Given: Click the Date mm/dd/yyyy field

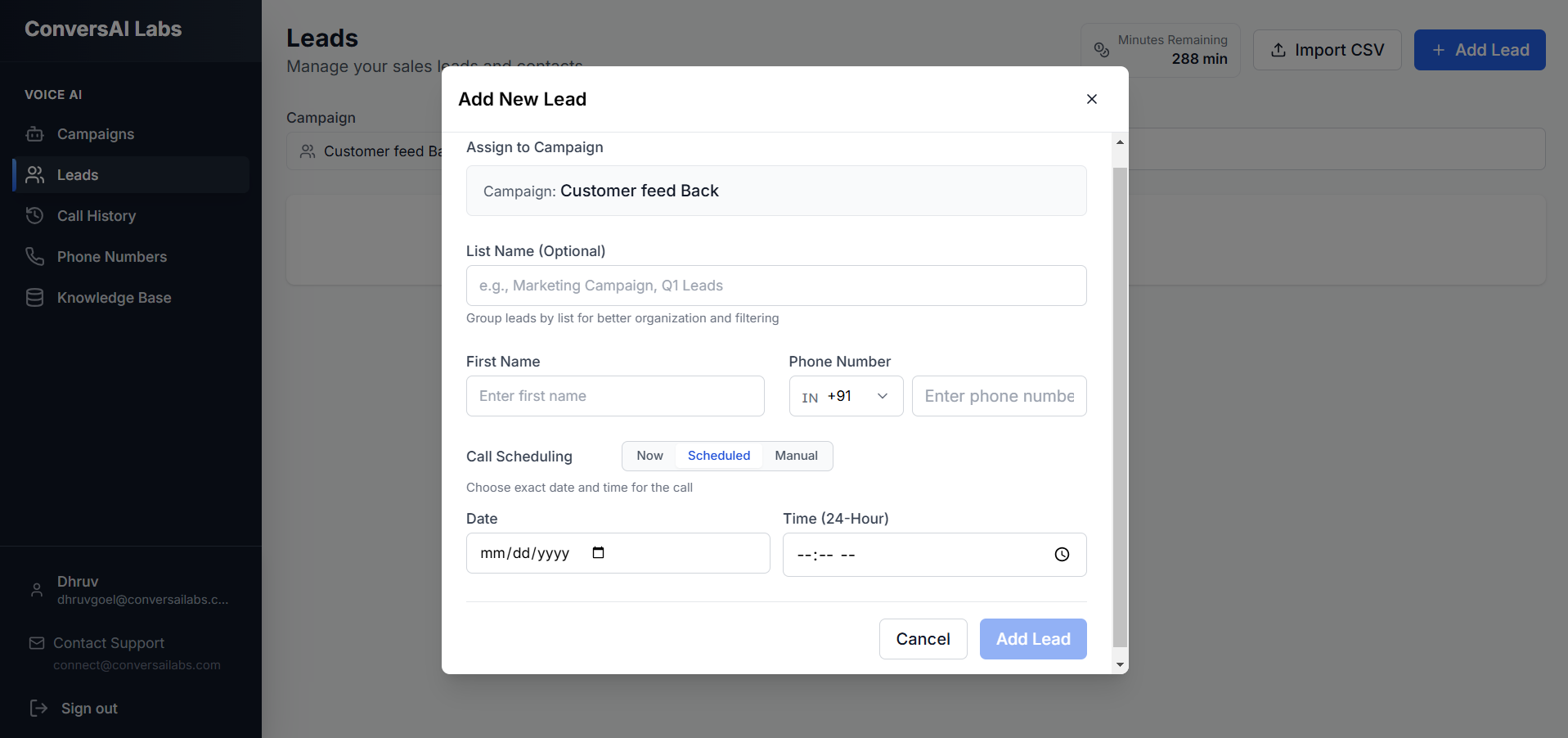Looking at the screenshot, I should coord(618,553).
